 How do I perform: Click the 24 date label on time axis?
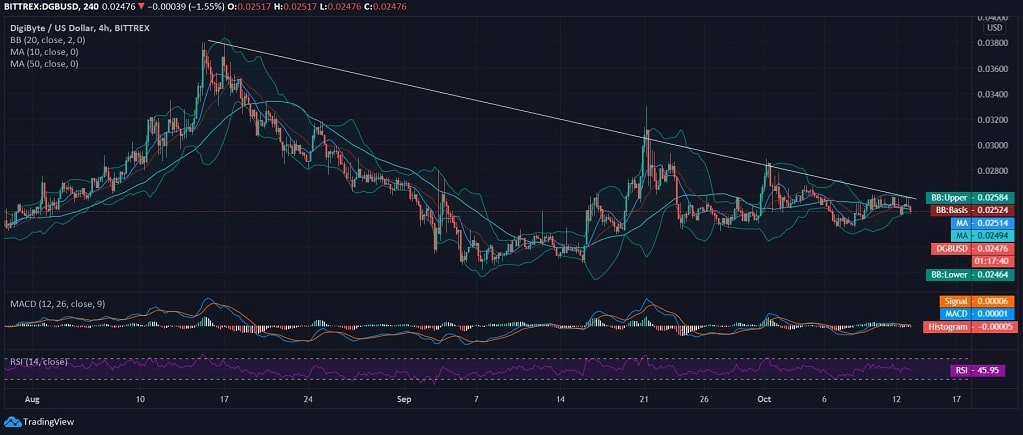pos(309,398)
